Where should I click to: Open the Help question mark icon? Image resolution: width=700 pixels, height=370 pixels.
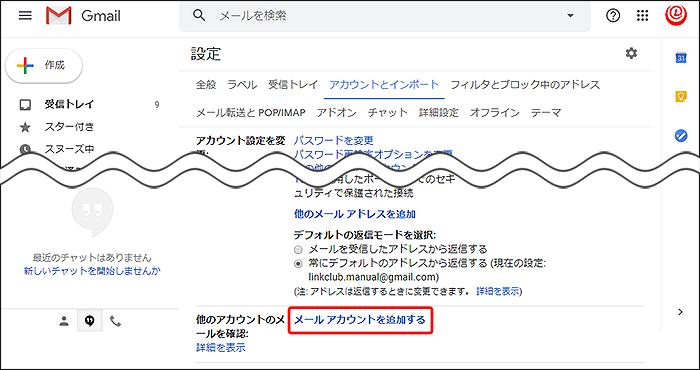pyautogui.click(x=613, y=16)
